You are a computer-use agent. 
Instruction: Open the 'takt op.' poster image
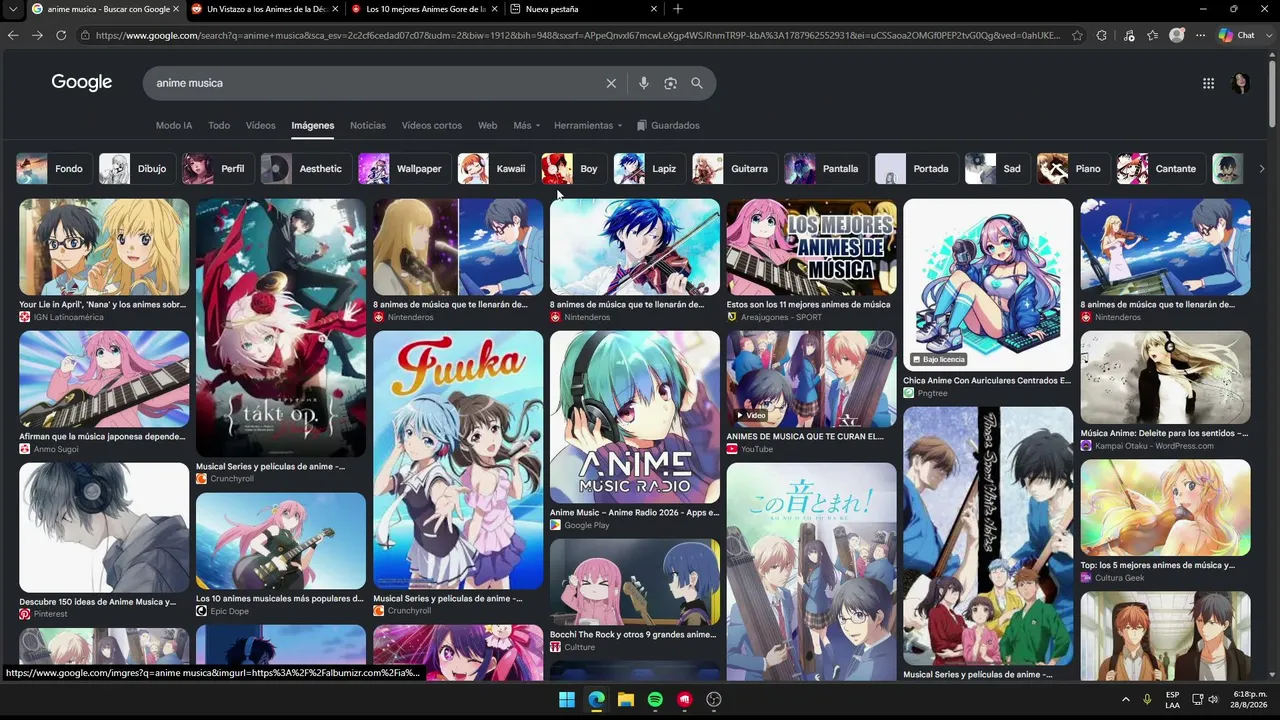tap(281, 328)
